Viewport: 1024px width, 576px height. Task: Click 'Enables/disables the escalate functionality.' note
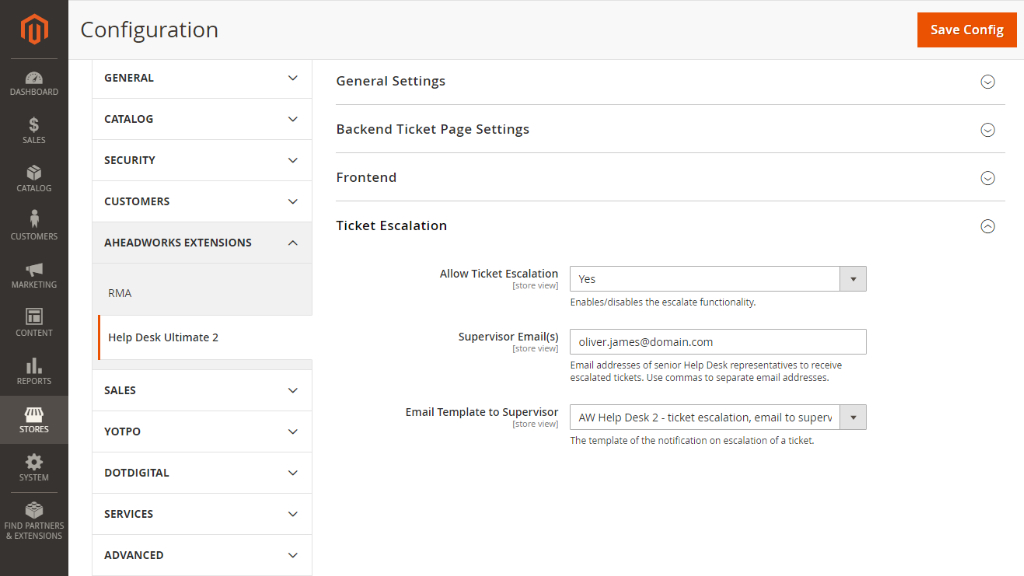coord(663,302)
